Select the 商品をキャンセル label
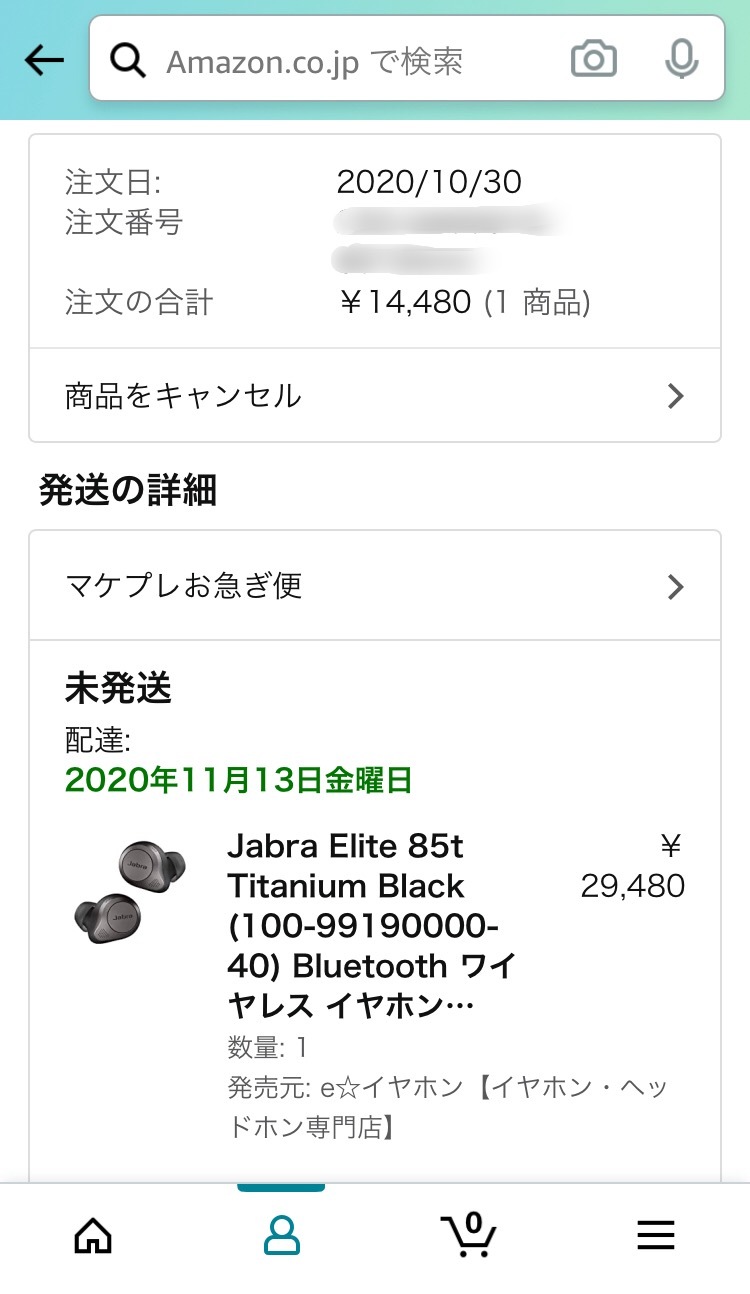750x1294 pixels. [x=183, y=396]
